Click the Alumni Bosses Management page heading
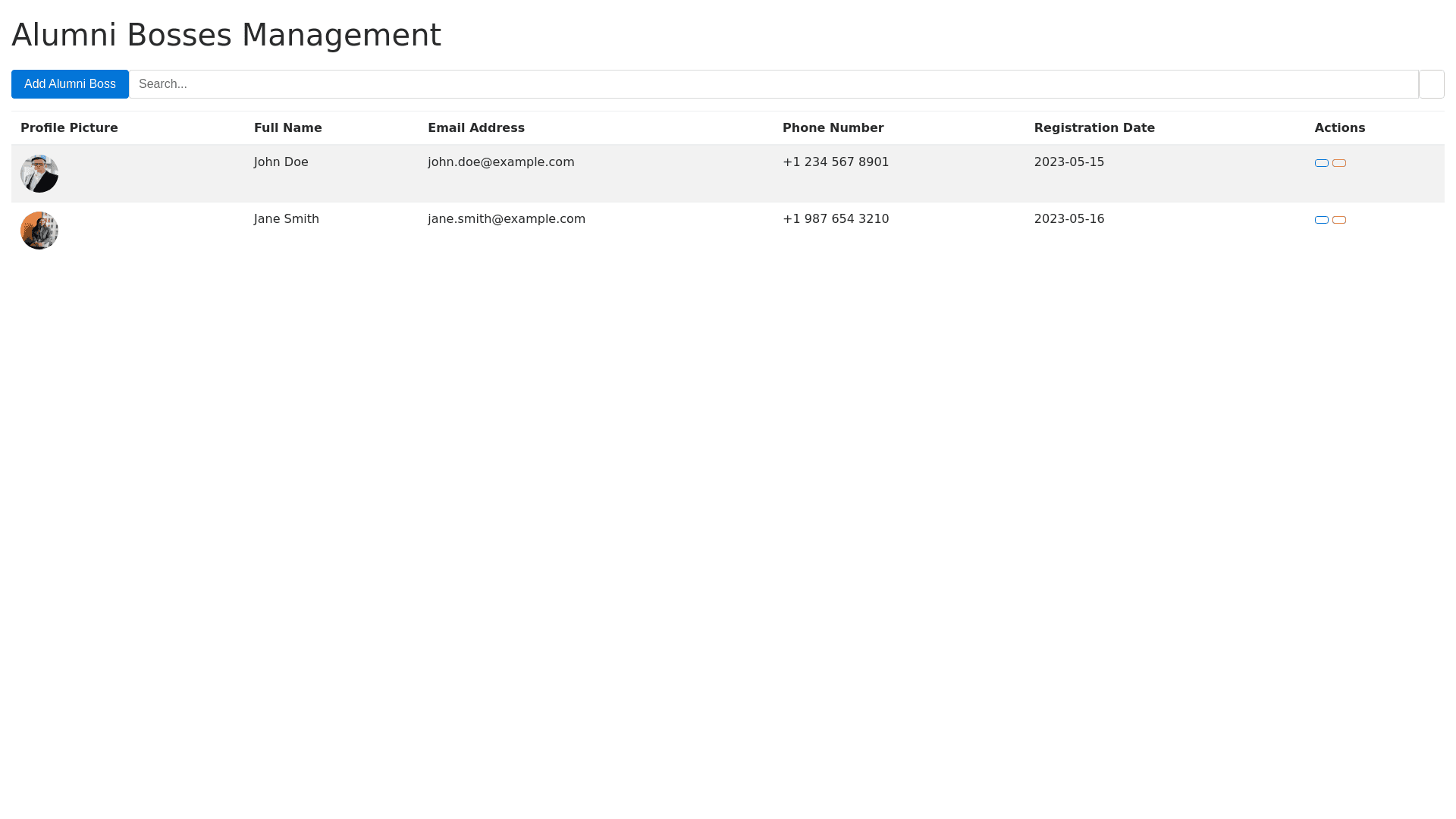The image size is (1456, 819). tap(226, 35)
